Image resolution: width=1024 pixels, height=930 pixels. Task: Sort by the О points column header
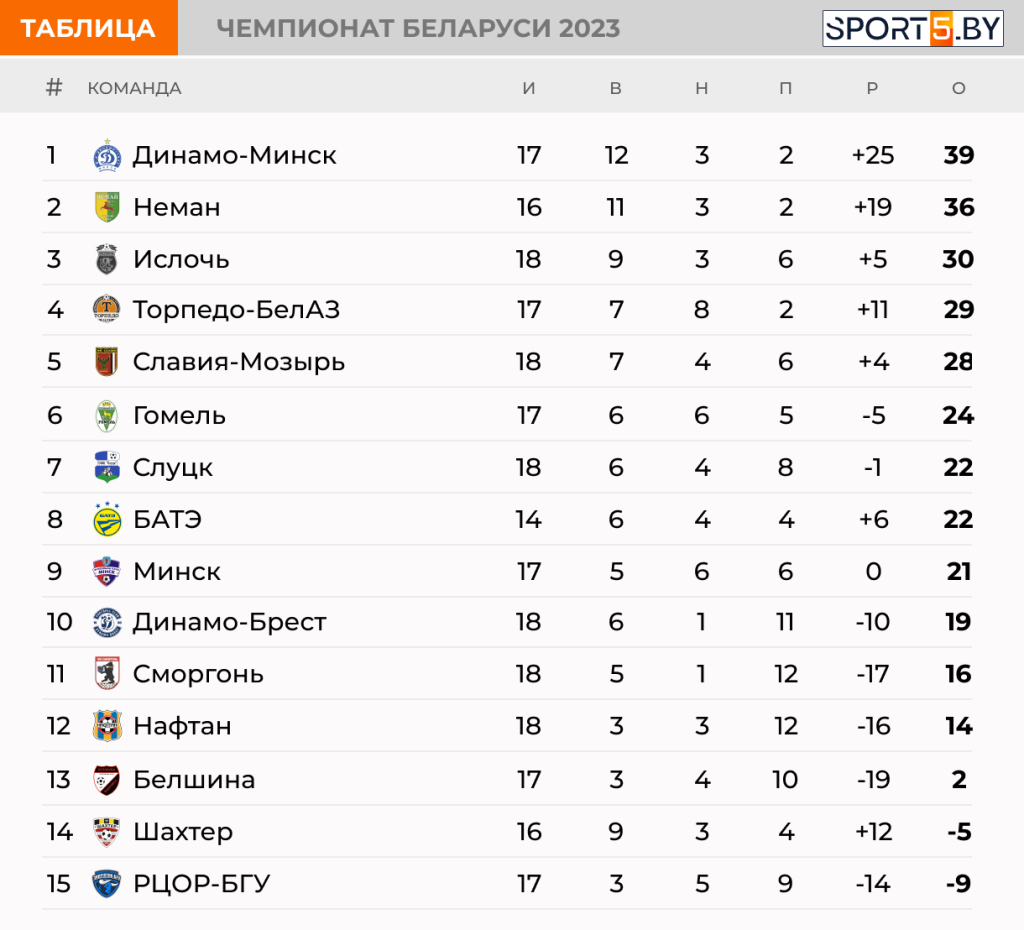(959, 88)
